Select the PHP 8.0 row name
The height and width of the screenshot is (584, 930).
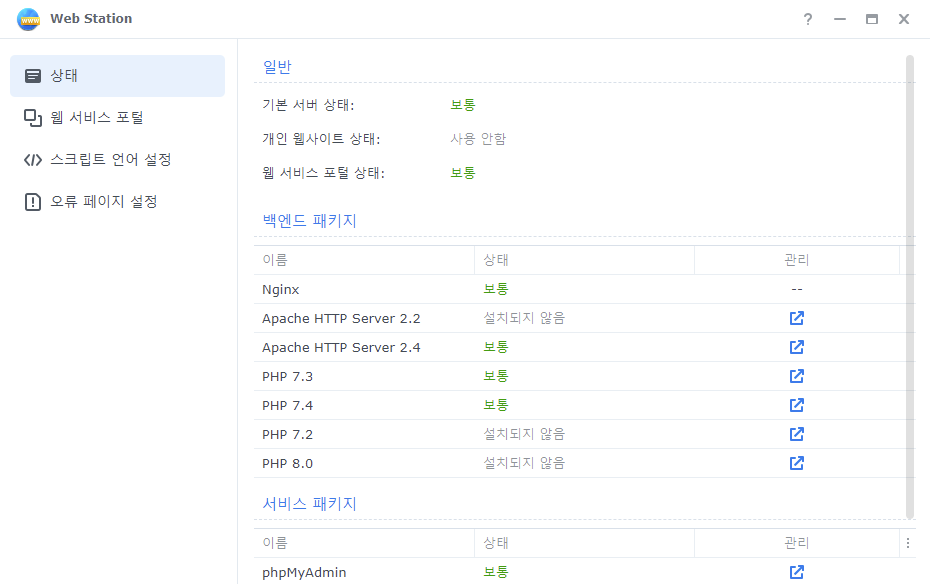(x=288, y=464)
